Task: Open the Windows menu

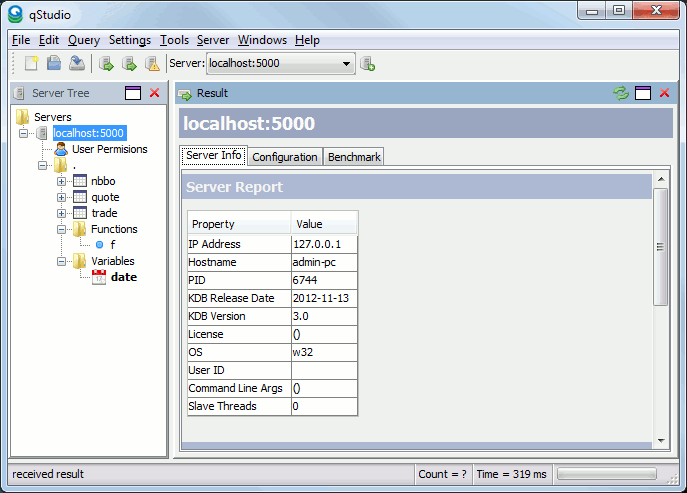Action: coord(262,40)
